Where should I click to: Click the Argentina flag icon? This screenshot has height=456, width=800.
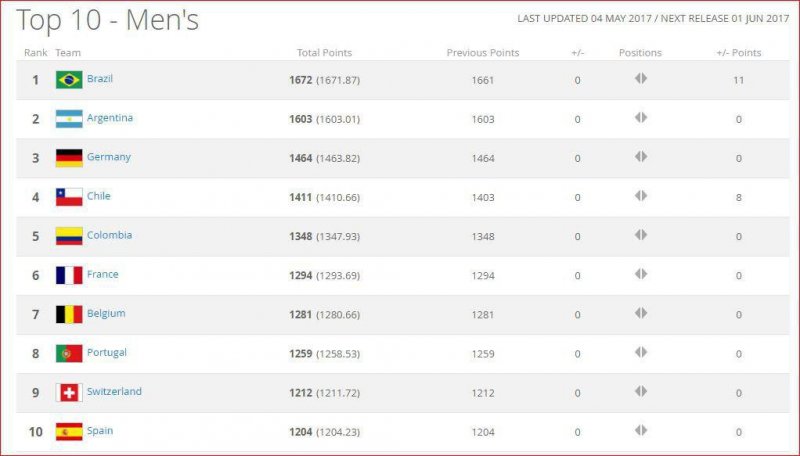(x=69, y=119)
